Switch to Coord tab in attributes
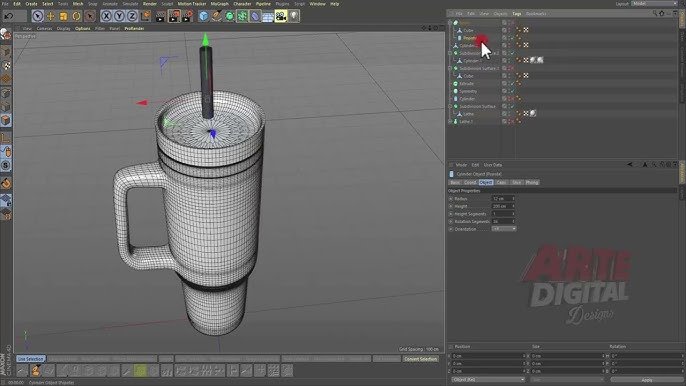Screen dimensions: 686x386 coord(470,182)
